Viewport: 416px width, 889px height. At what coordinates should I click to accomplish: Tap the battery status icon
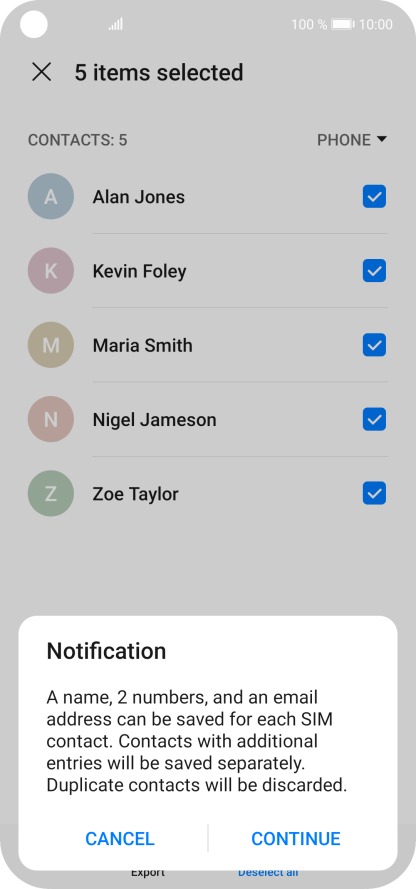pos(343,24)
